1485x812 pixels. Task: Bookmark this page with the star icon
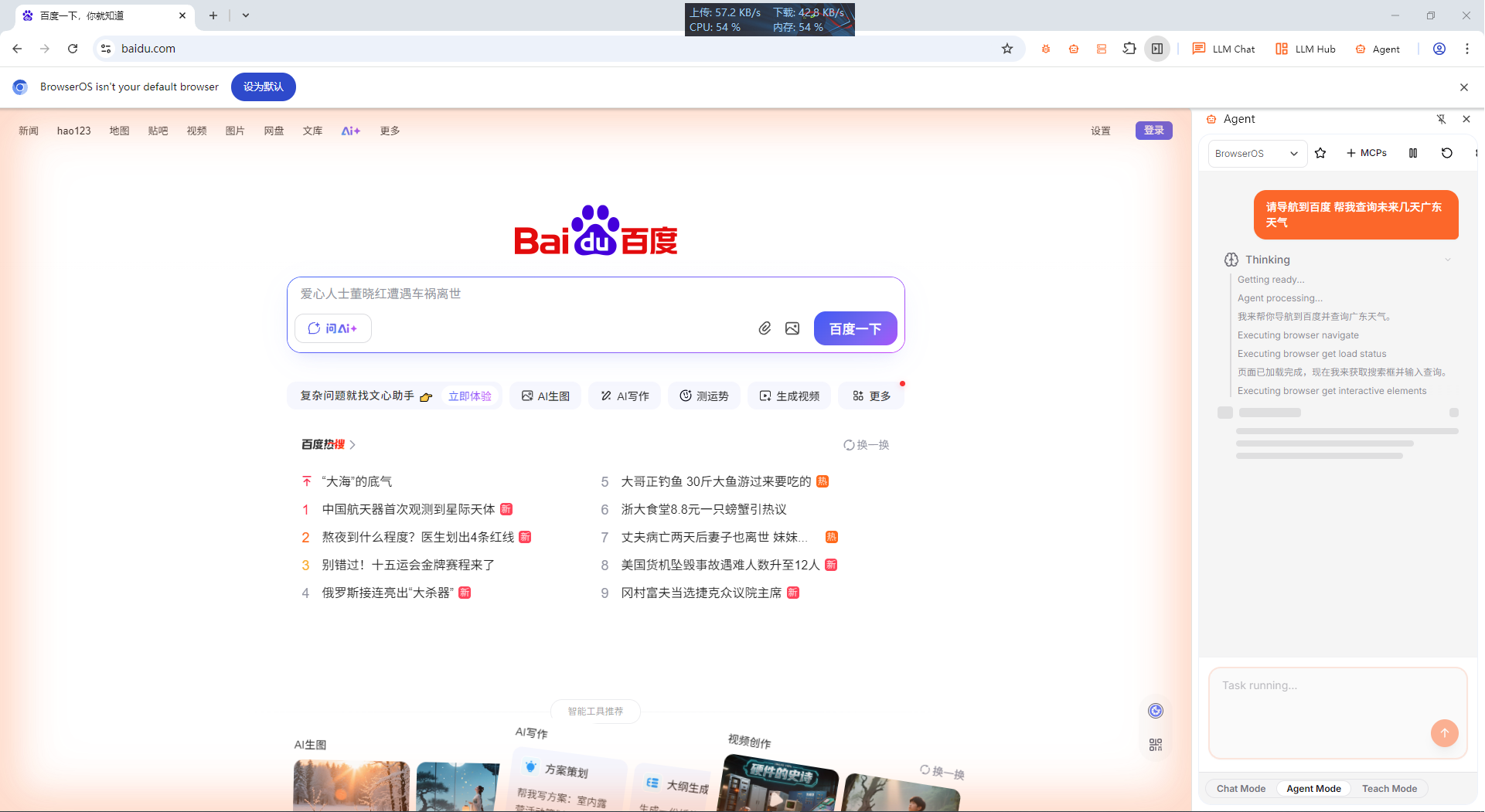pos(1007,49)
